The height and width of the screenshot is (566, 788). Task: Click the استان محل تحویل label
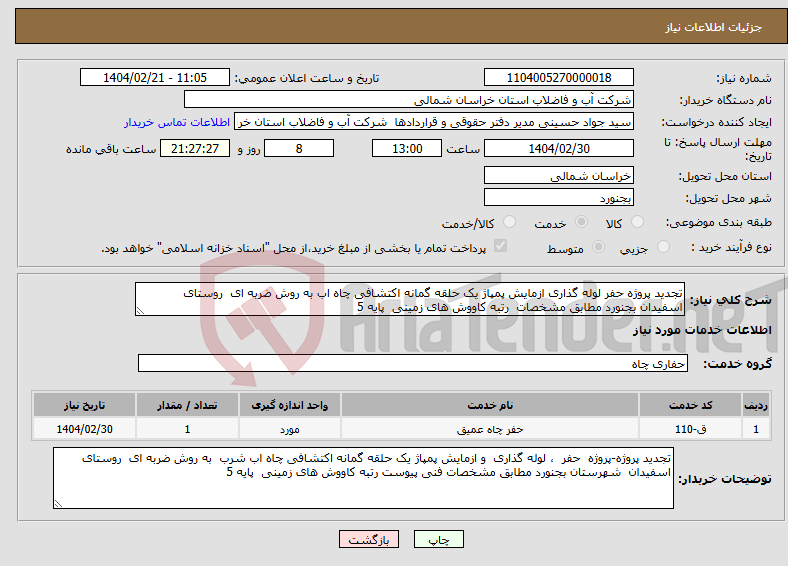pyautogui.click(x=725, y=176)
